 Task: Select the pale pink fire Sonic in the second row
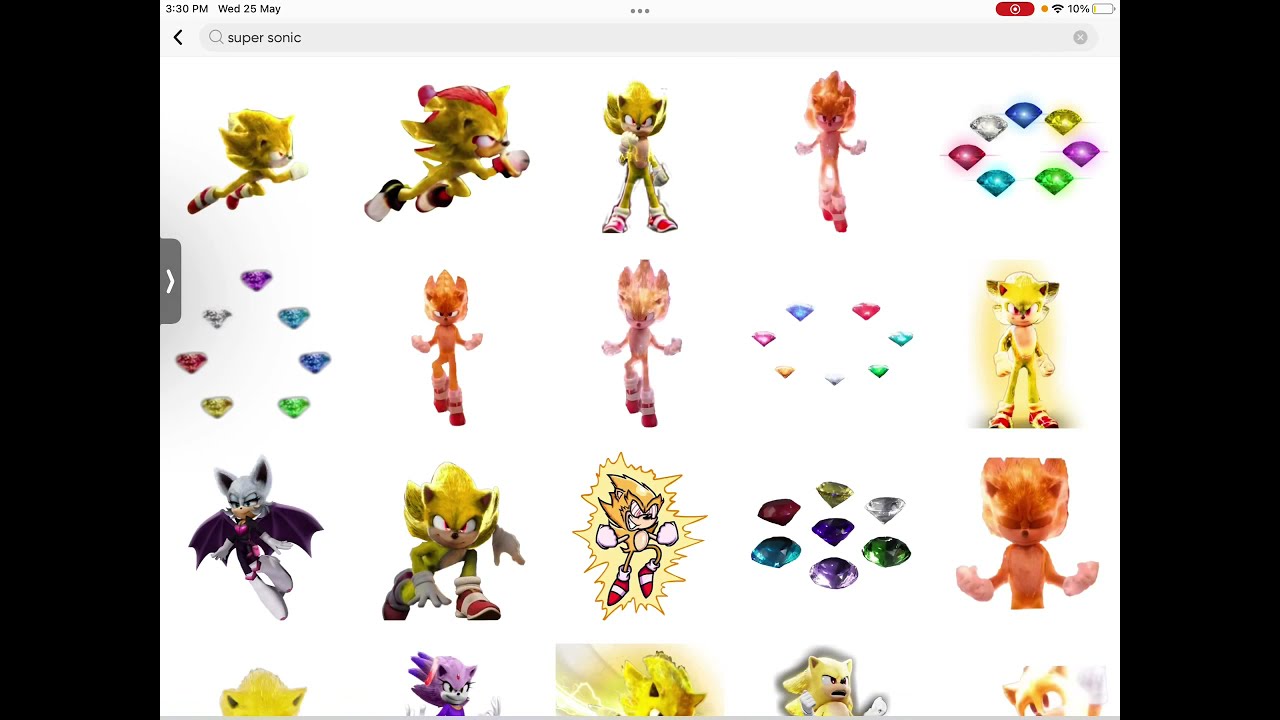[641, 343]
